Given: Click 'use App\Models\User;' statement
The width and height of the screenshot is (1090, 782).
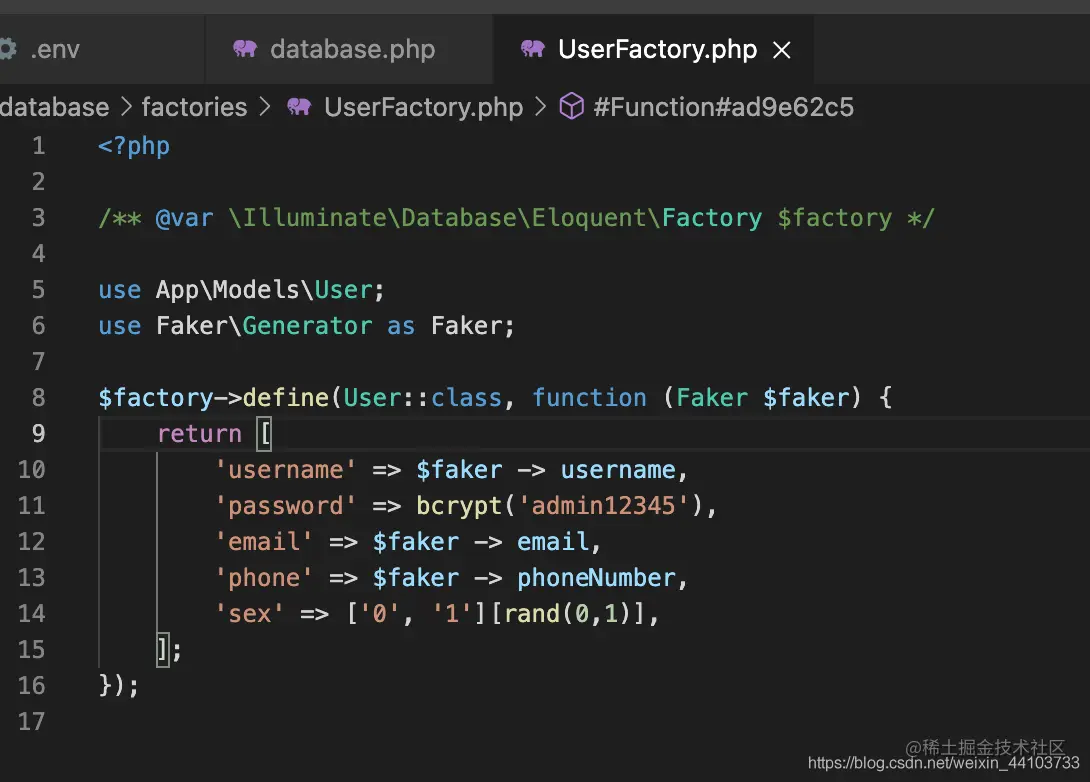Looking at the screenshot, I should tap(241, 290).
